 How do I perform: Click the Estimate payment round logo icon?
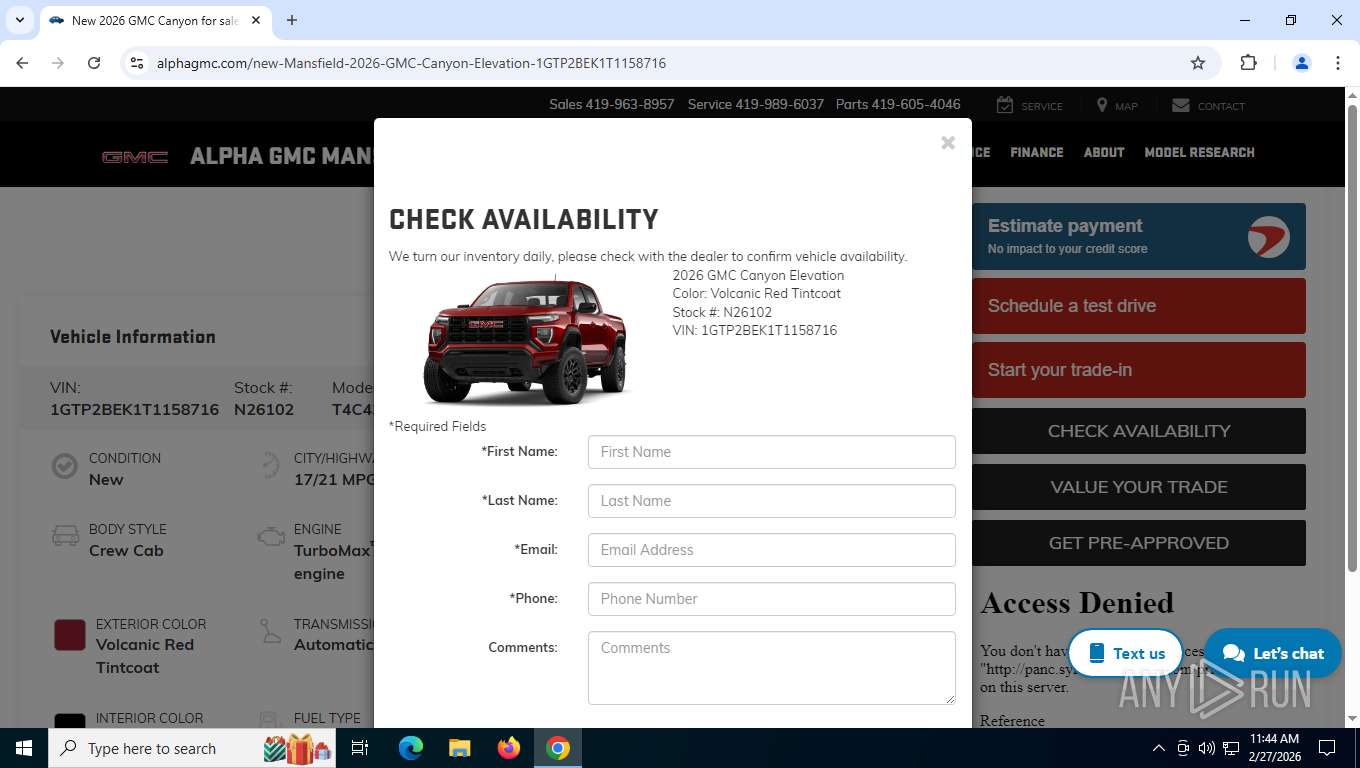point(1269,237)
